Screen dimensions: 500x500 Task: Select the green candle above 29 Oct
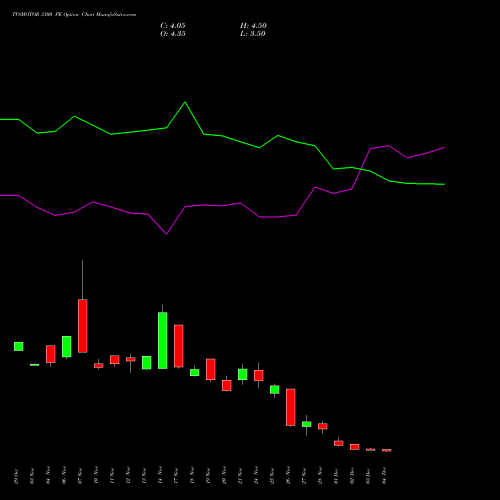19,346
